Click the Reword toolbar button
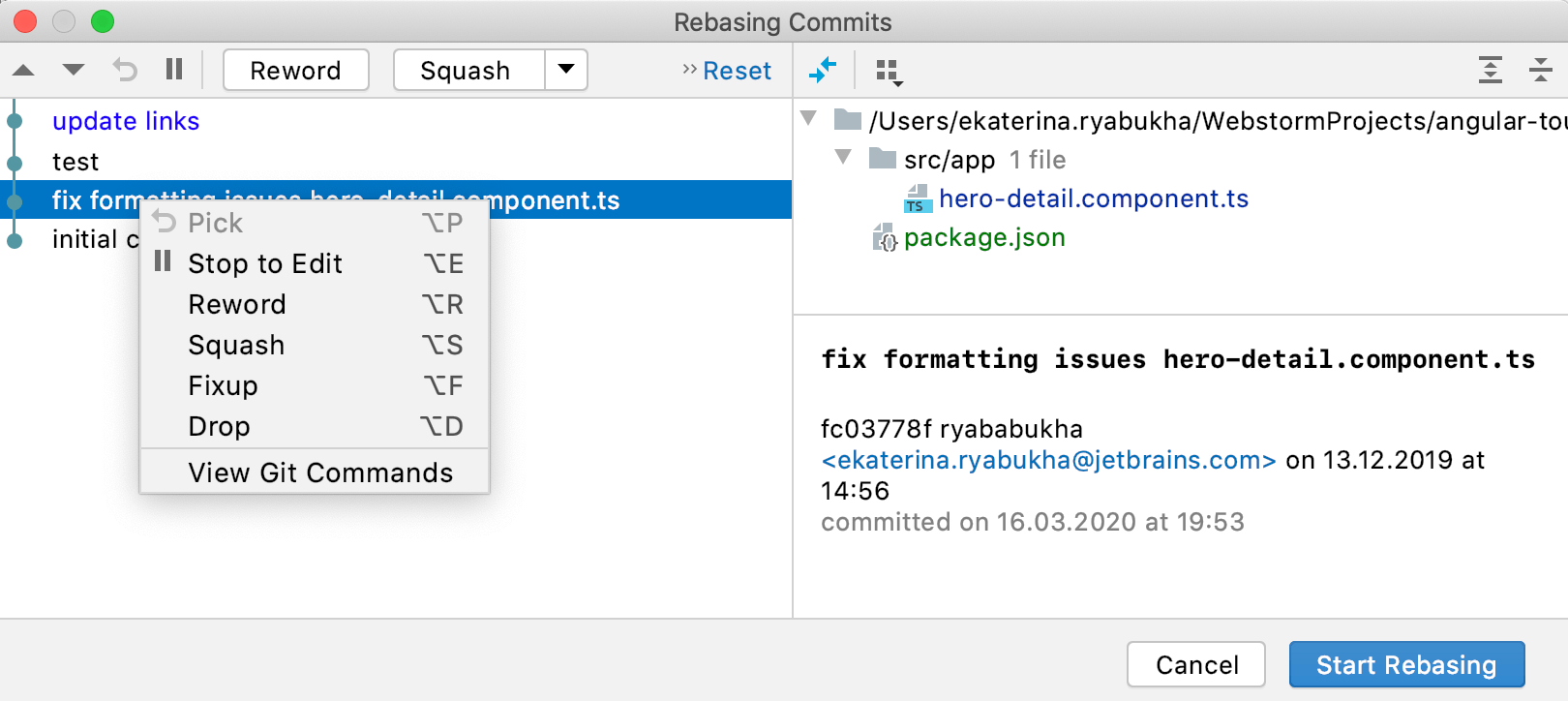Viewport: 1568px width, 701px height. click(296, 70)
